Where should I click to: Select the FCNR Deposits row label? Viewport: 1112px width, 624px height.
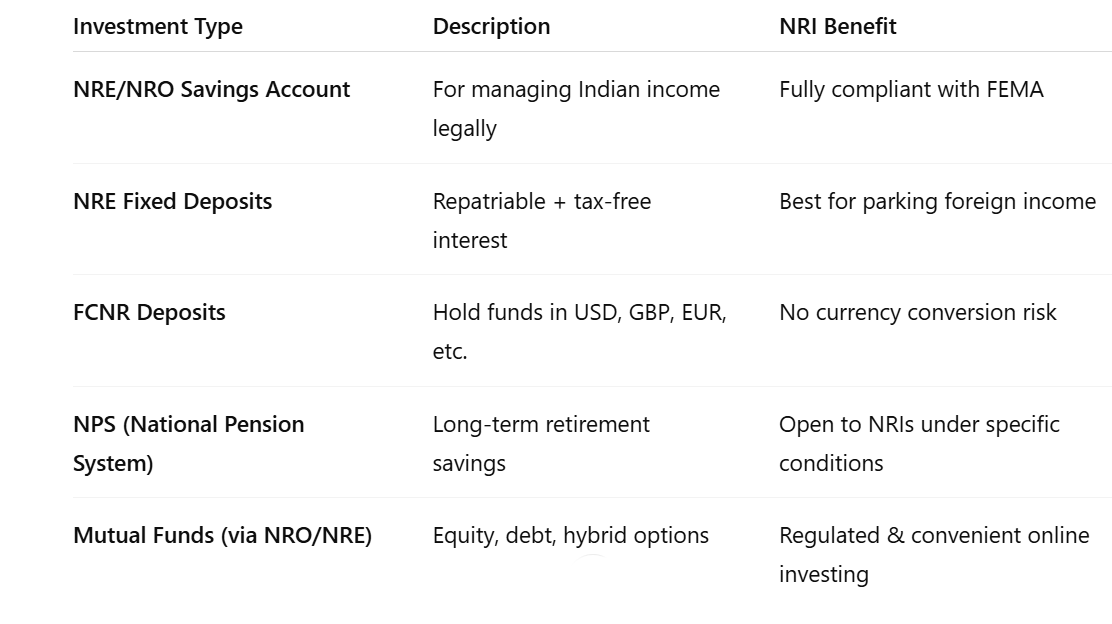[x=149, y=313]
